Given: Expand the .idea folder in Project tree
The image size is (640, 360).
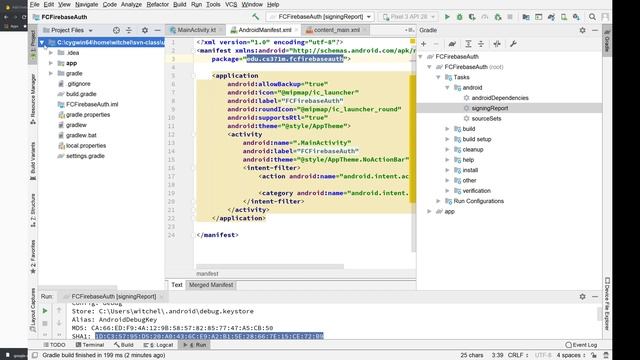Looking at the screenshot, I should tap(51, 53).
